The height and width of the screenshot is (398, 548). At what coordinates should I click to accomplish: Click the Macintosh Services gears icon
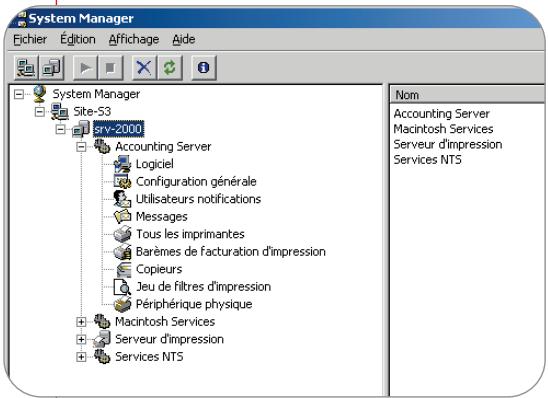[x=102, y=321]
